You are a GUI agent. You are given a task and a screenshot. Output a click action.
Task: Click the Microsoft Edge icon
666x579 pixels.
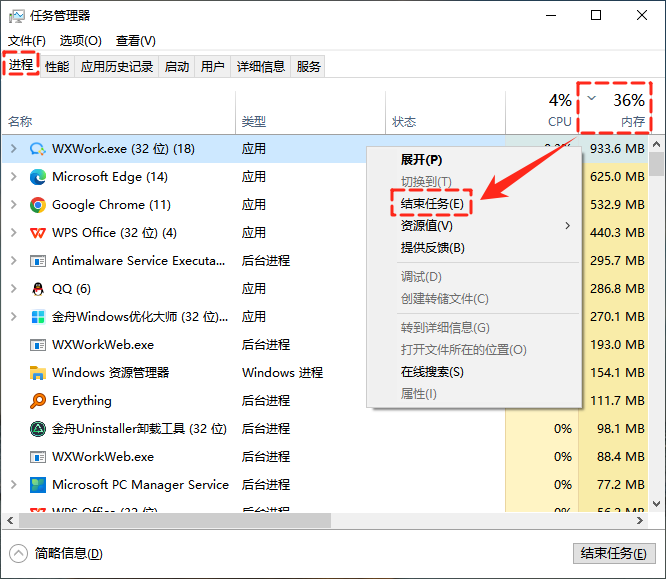[38, 177]
